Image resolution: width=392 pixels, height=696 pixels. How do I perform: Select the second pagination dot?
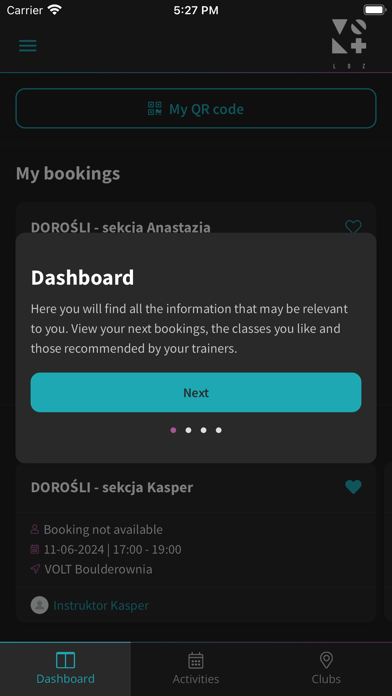(x=188, y=430)
